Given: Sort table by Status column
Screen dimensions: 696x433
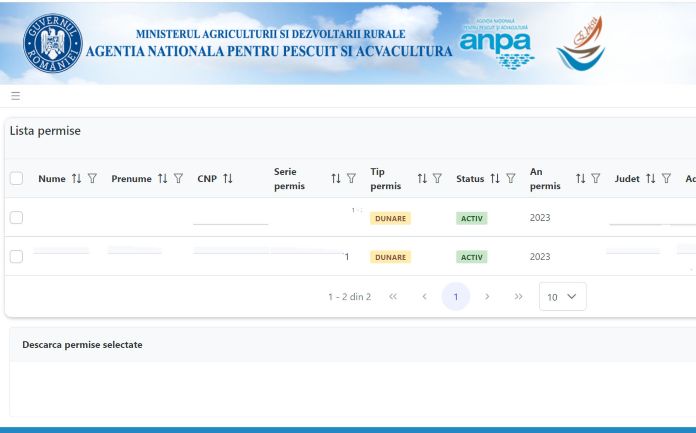Looking at the screenshot, I should (x=494, y=179).
